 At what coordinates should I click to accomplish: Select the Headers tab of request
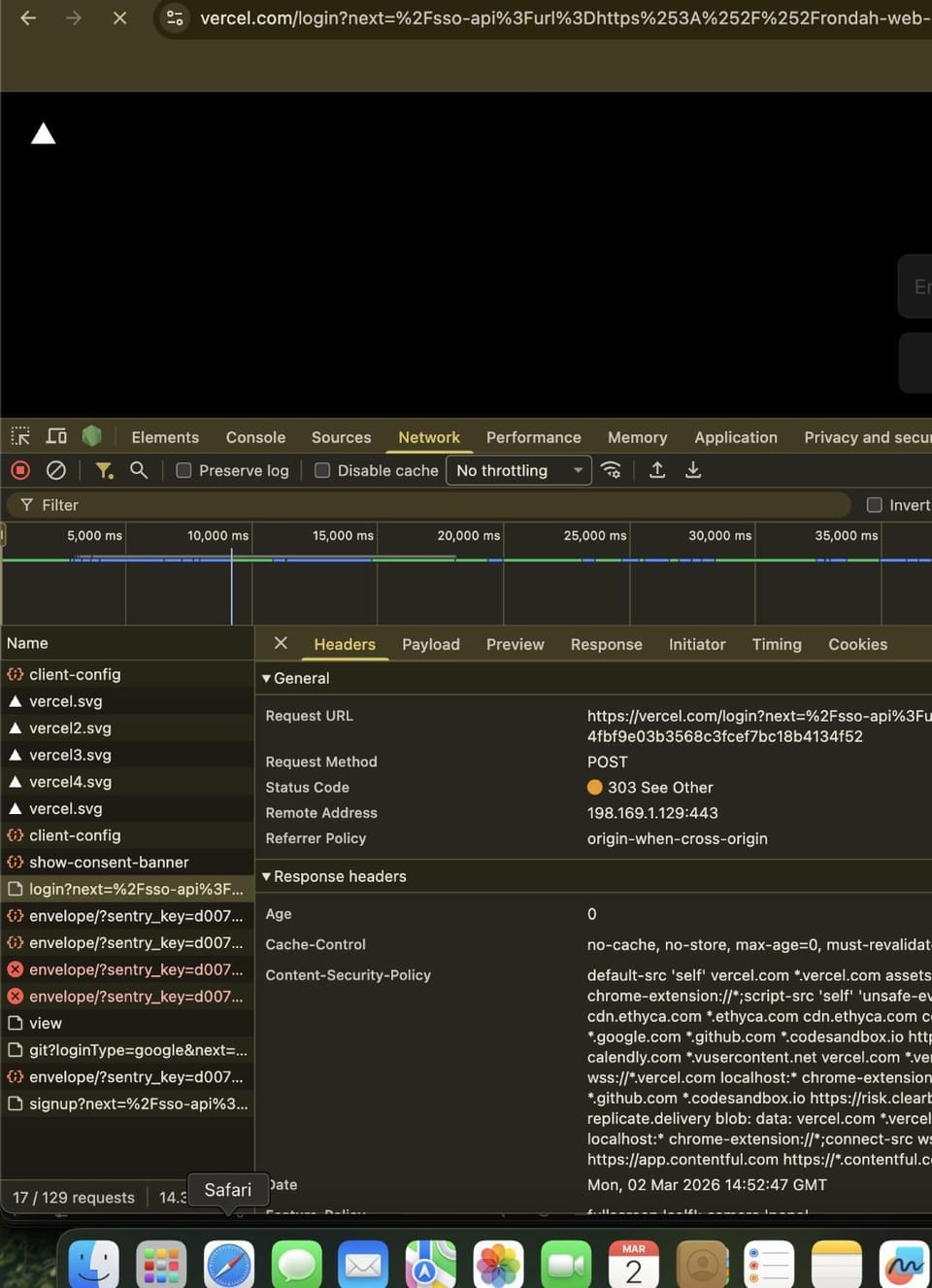point(345,644)
